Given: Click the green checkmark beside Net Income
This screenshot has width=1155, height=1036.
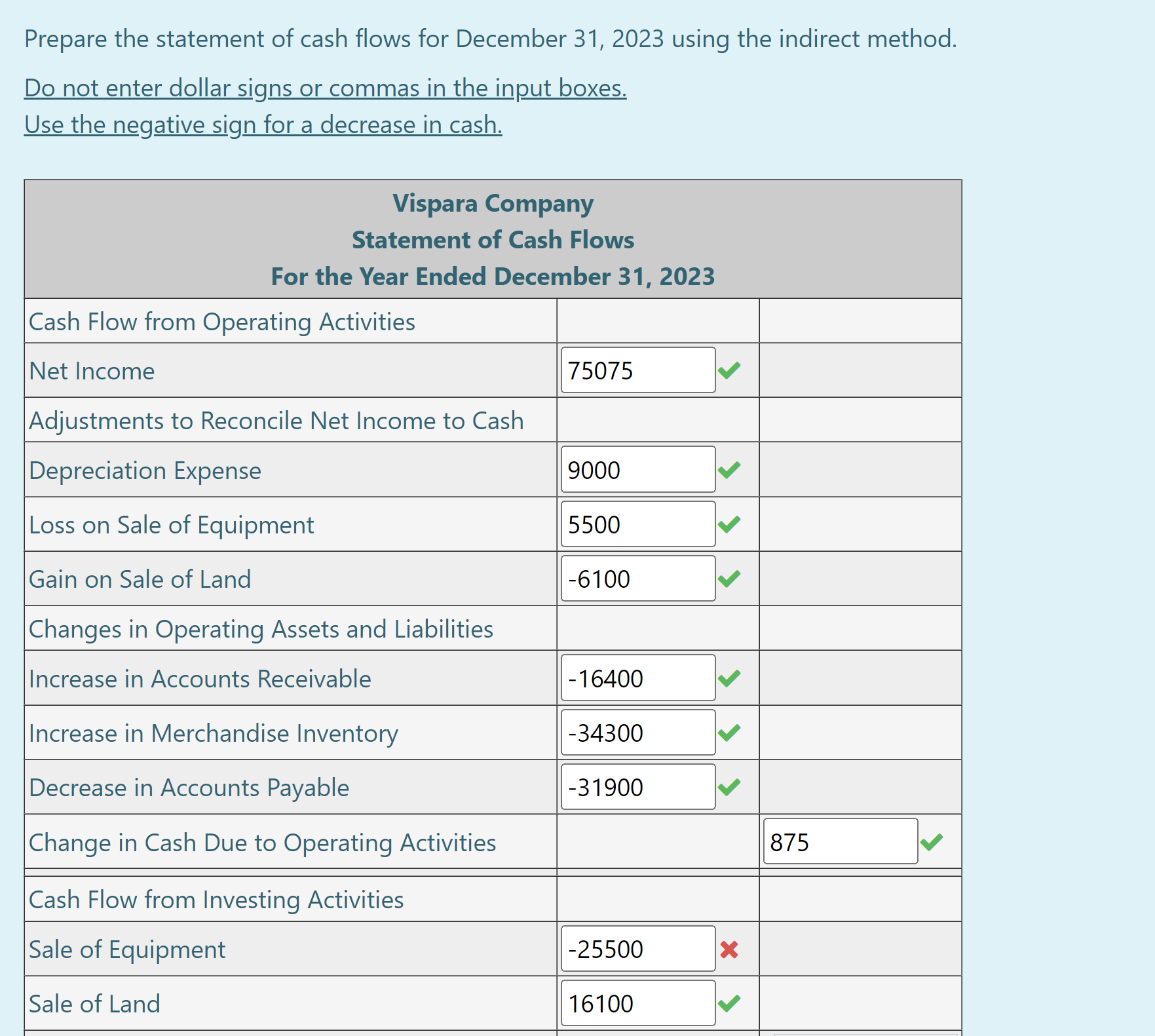Looking at the screenshot, I should point(731,370).
